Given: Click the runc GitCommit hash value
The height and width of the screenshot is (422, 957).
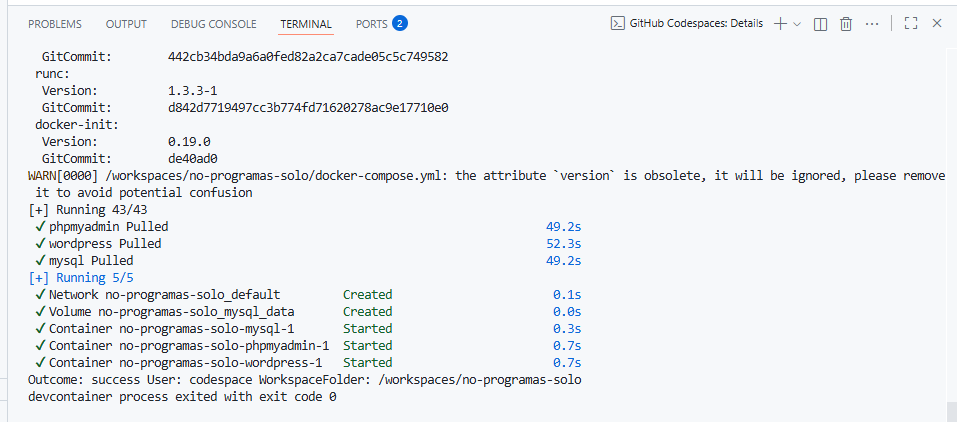Looking at the screenshot, I should point(308,107).
